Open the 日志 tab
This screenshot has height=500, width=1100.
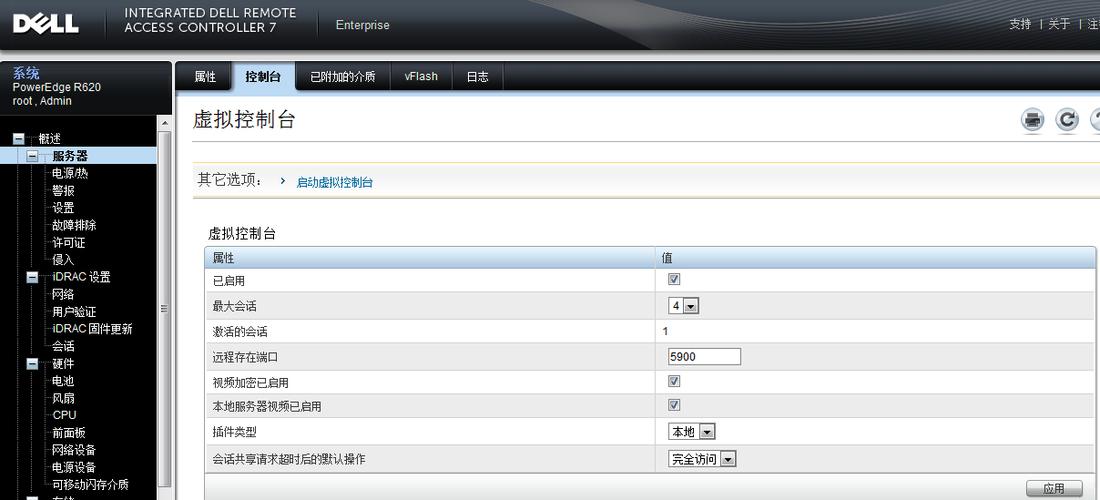pos(477,76)
